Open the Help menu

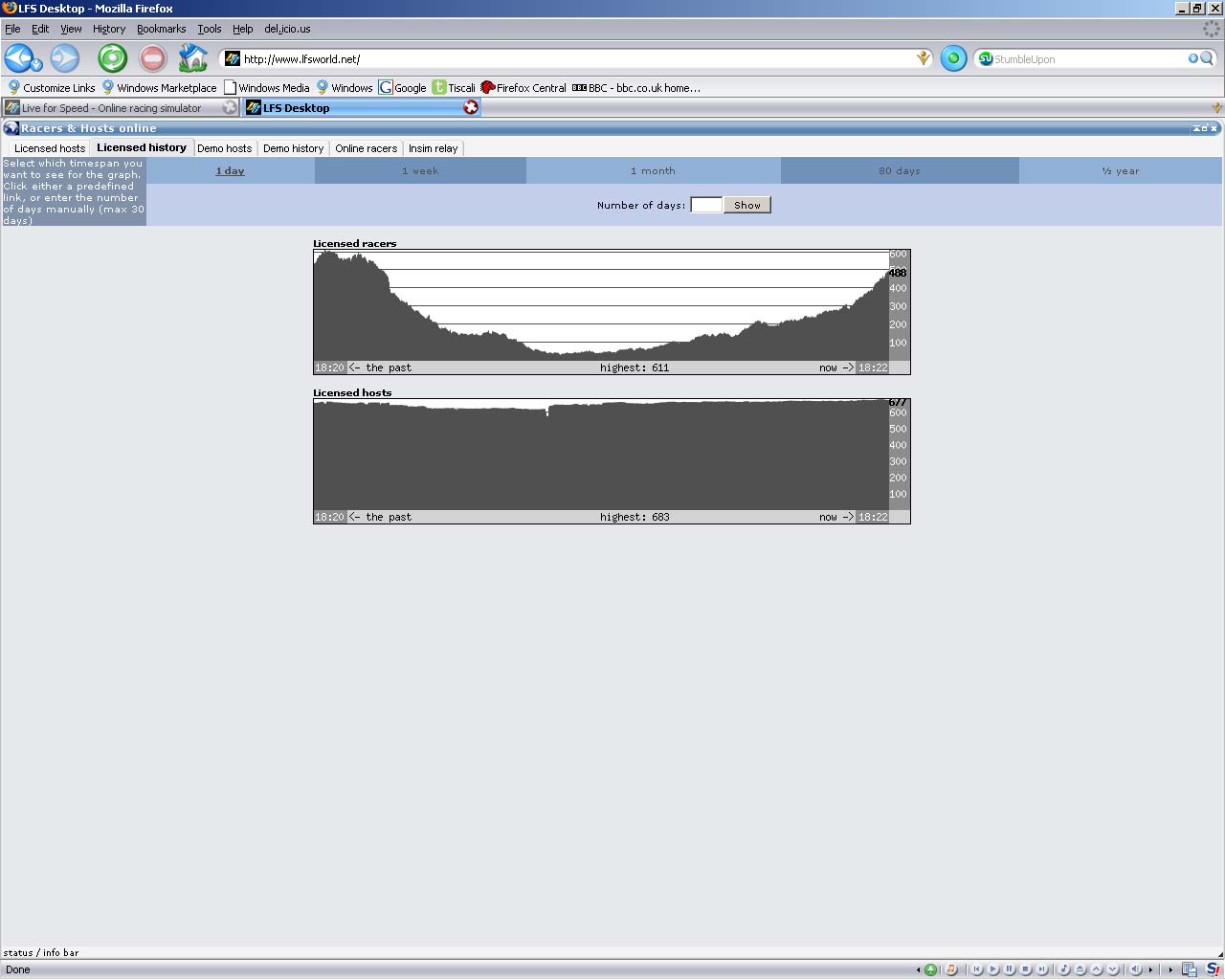click(242, 29)
